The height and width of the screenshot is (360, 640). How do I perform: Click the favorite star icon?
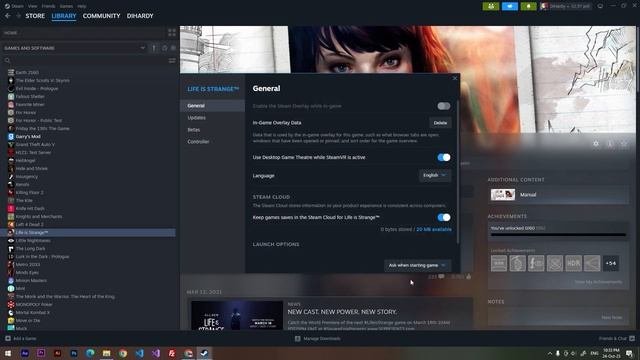pos(624,144)
